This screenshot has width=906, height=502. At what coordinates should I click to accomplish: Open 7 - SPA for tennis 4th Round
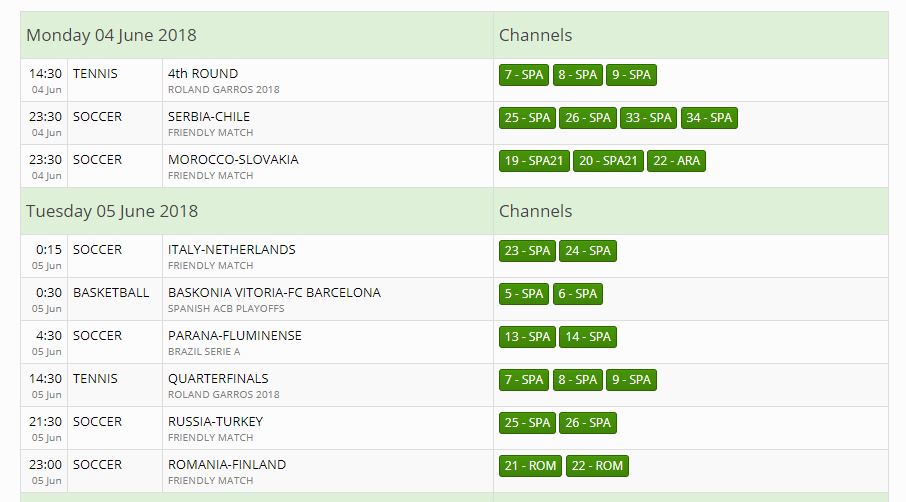[523, 75]
